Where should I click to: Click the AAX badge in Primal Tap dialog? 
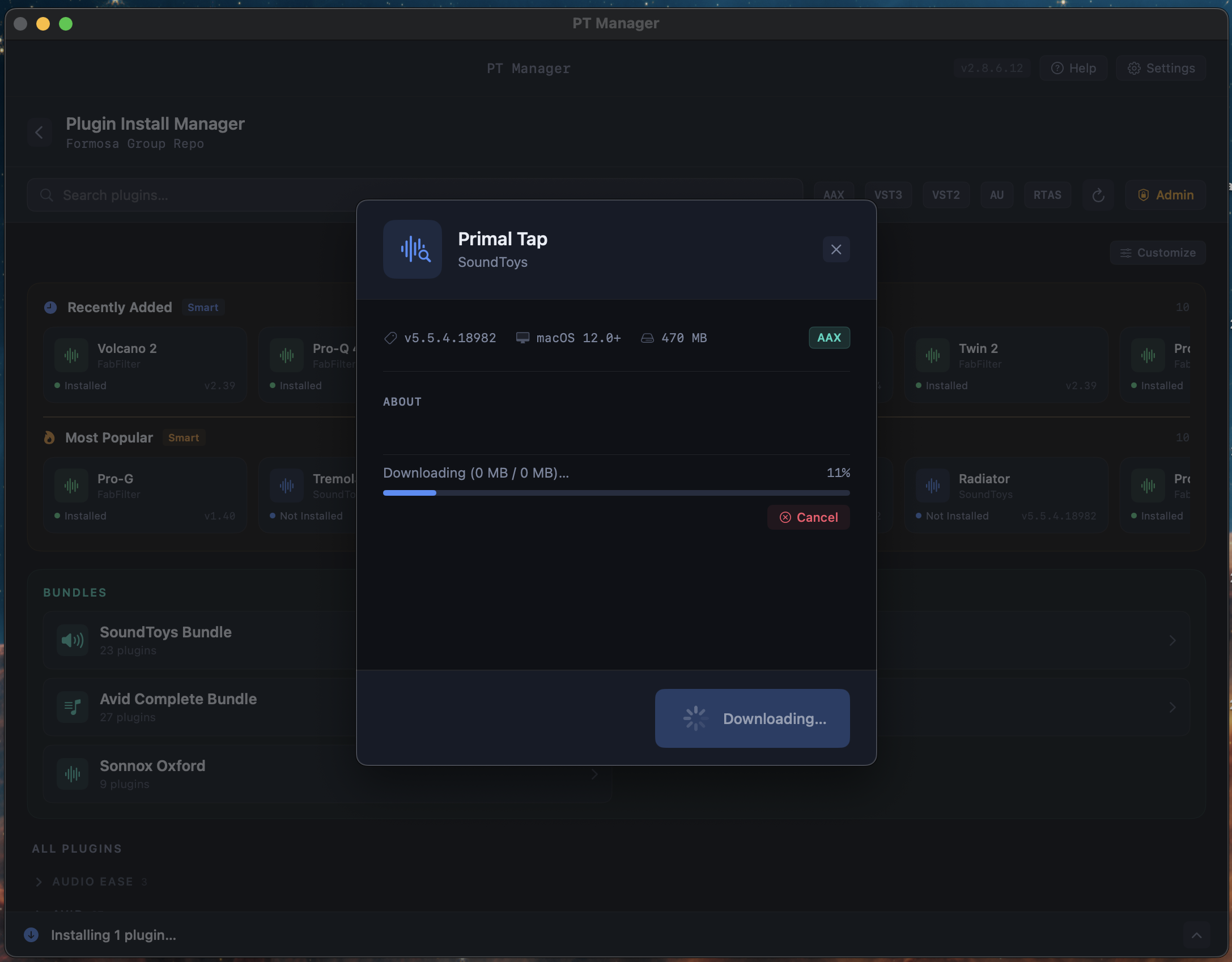(829, 338)
